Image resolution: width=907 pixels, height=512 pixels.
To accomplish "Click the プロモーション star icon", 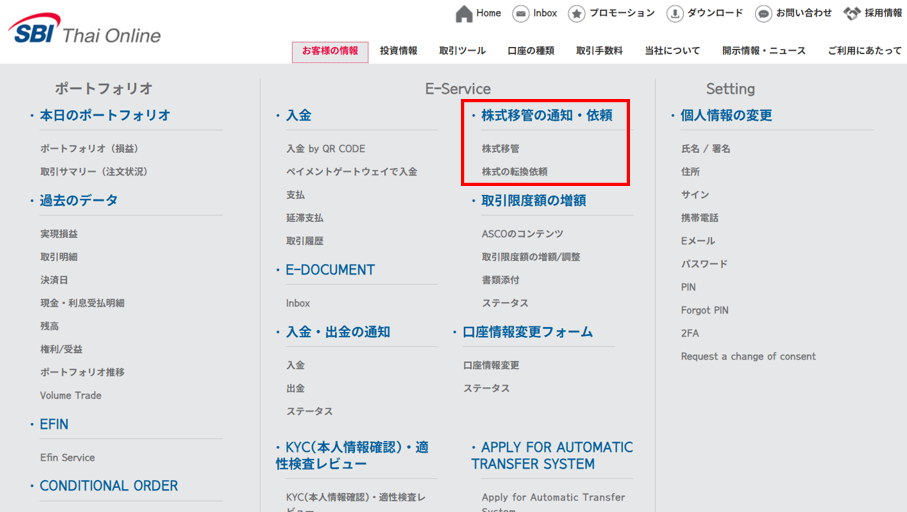I will (x=576, y=13).
